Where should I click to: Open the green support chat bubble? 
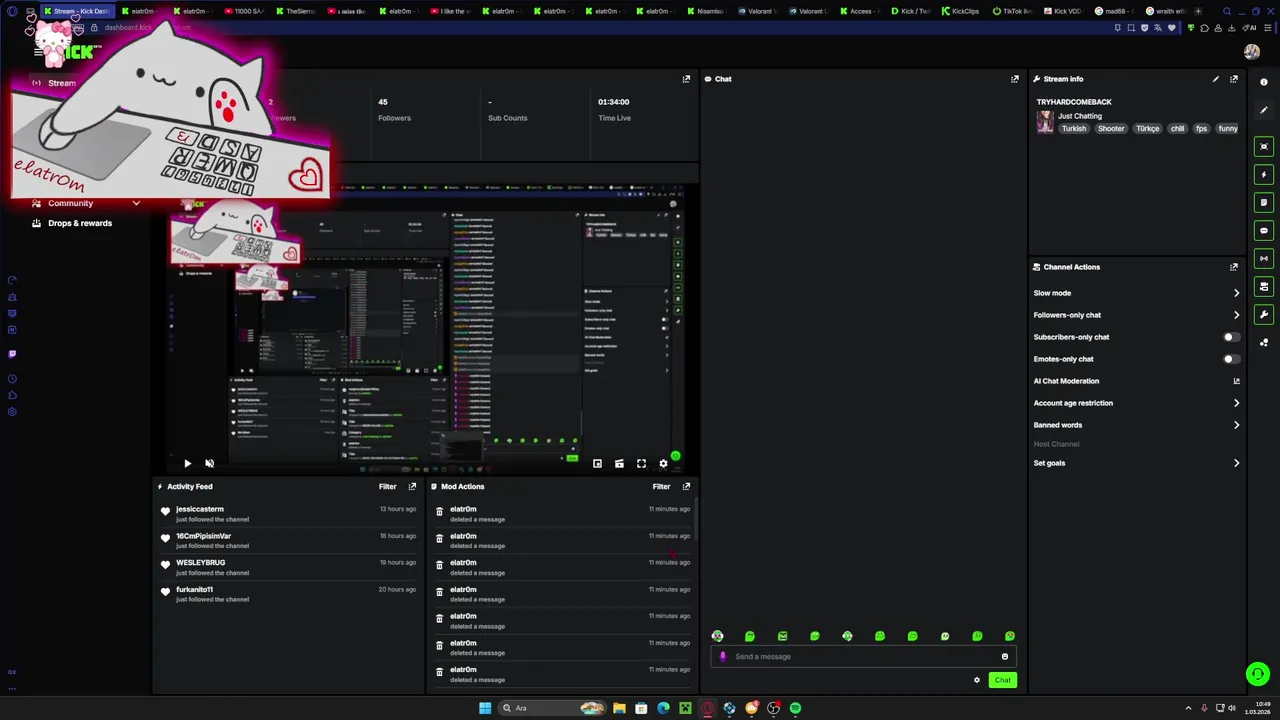(1258, 674)
